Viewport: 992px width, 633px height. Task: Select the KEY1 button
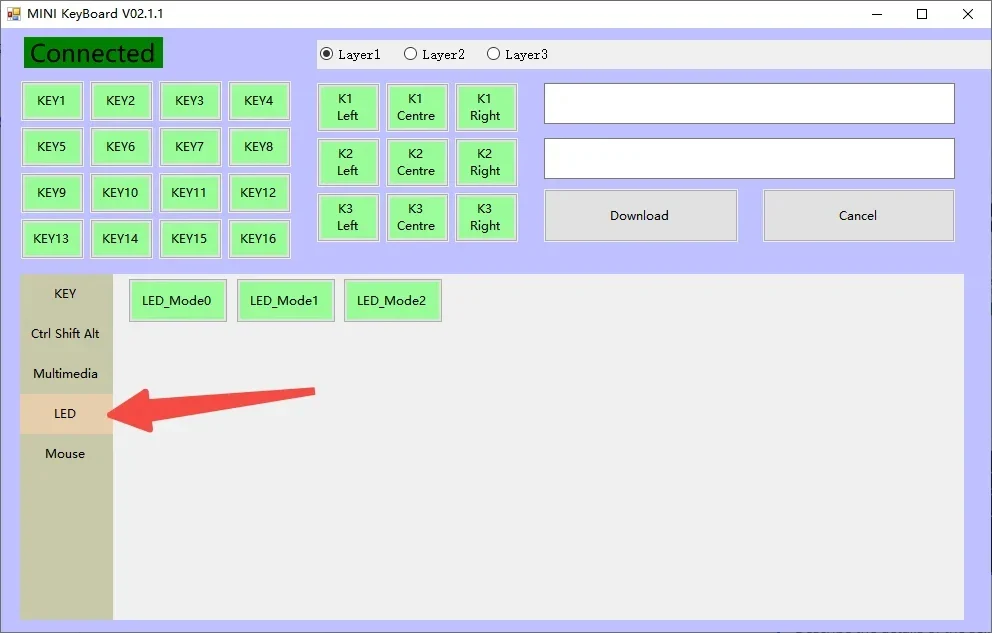[52, 101]
